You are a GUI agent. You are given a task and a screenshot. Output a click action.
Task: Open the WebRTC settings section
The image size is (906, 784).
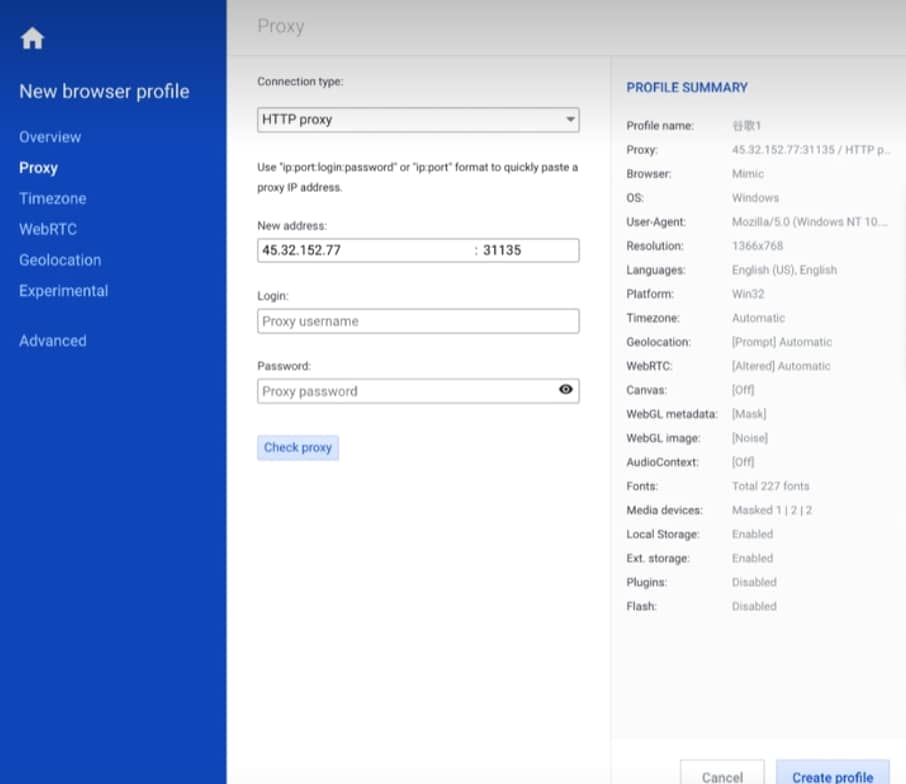tap(48, 229)
